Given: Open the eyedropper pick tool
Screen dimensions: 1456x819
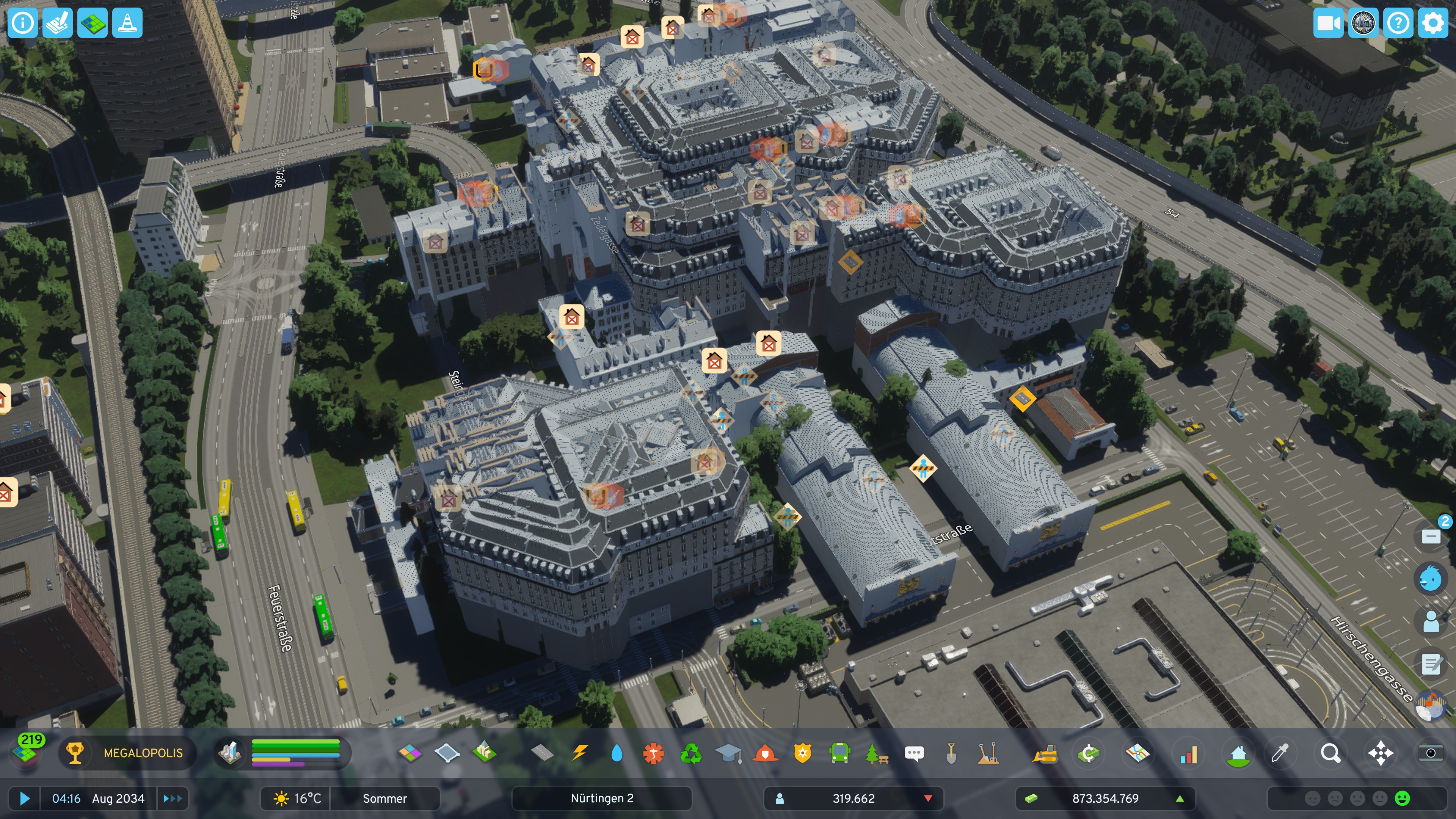Looking at the screenshot, I should tap(1280, 753).
